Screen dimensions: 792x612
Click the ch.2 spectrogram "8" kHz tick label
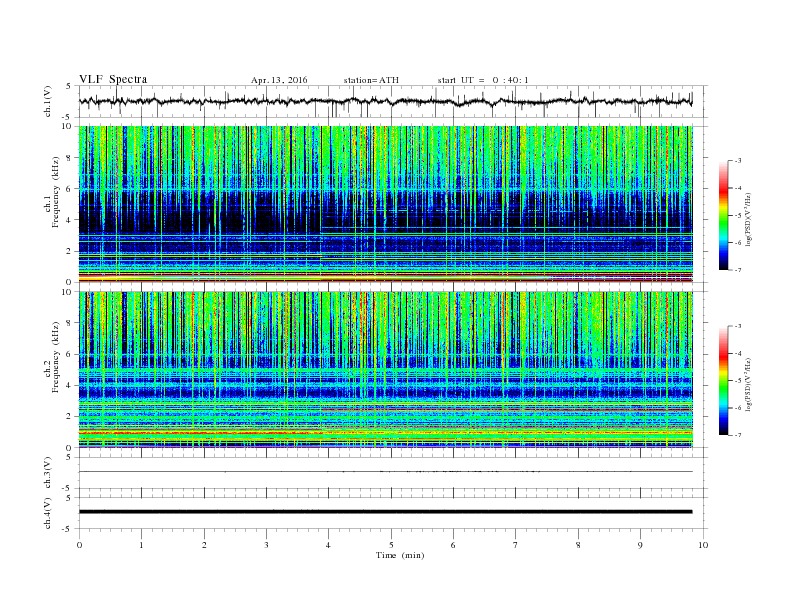coord(70,323)
